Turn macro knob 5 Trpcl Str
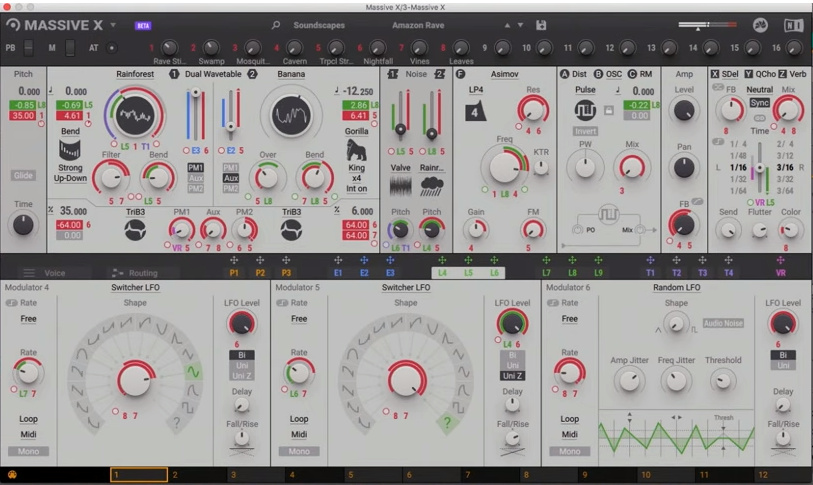The width and height of the screenshot is (813, 485). (x=335, y=48)
